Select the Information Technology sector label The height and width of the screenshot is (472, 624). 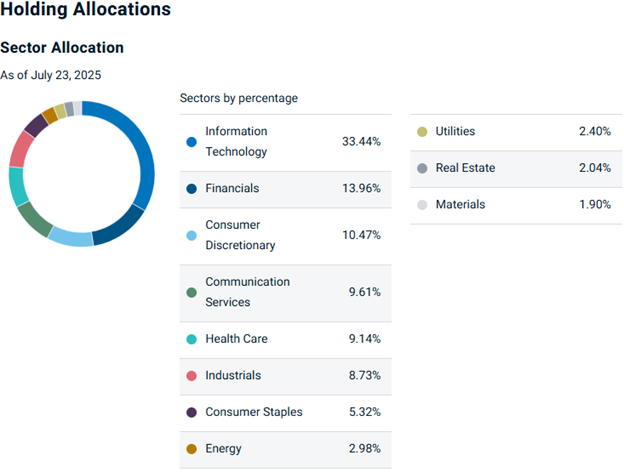pos(236,142)
